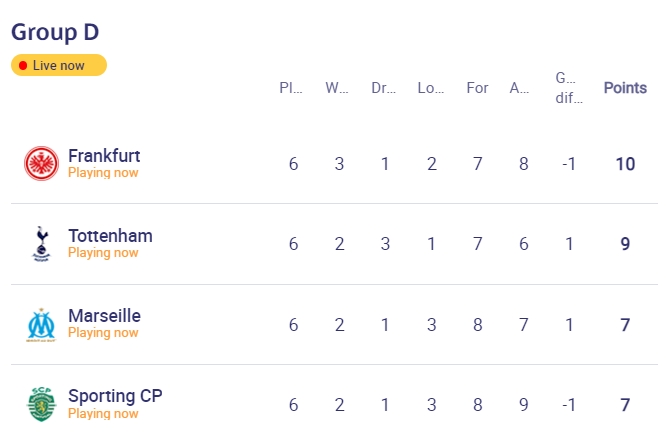Screen dimensions: 669x439
Task: Select the For goals column header
Action: (x=477, y=88)
